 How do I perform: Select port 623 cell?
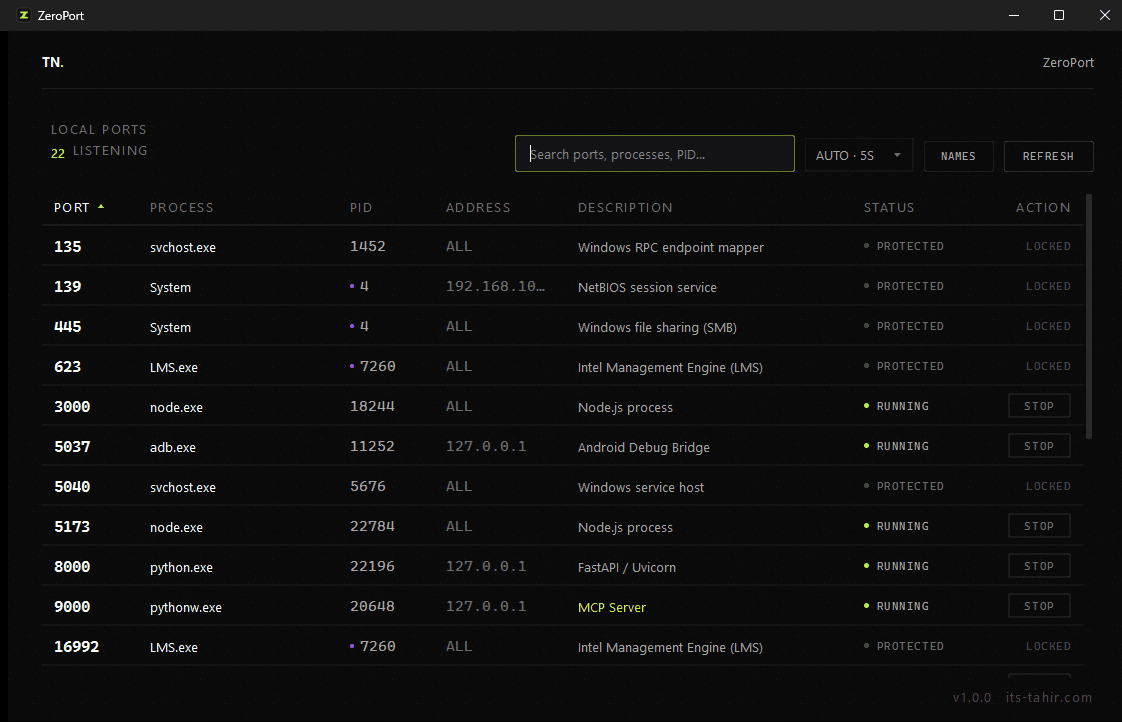(68, 367)
